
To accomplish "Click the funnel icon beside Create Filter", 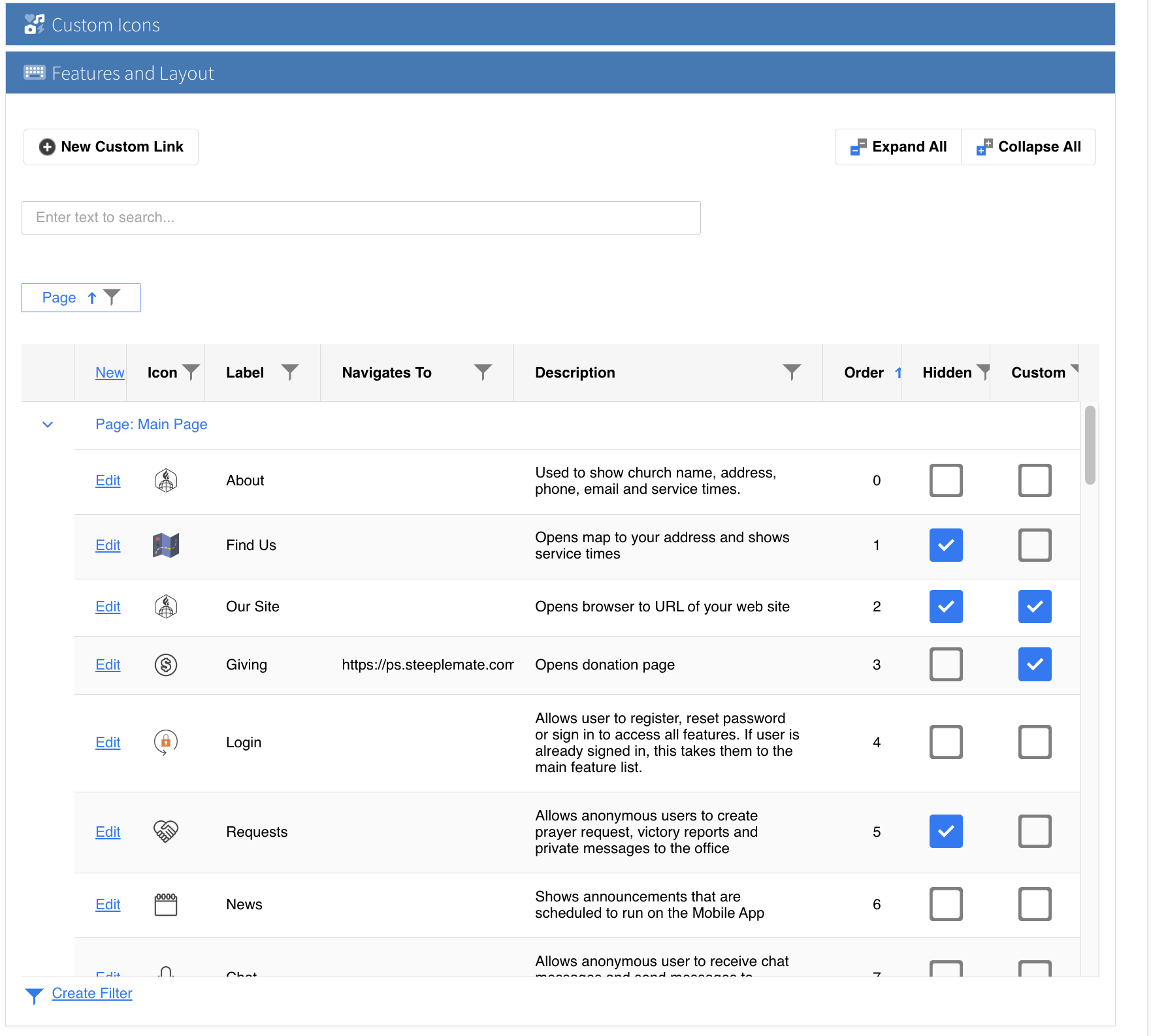I will click(x=34, y=996).
